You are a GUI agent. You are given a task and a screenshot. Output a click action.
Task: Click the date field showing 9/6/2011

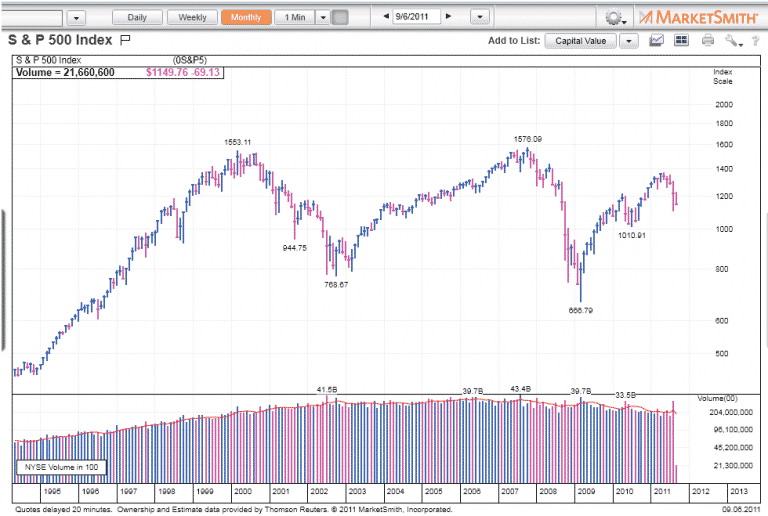click(x=417, y=17)
